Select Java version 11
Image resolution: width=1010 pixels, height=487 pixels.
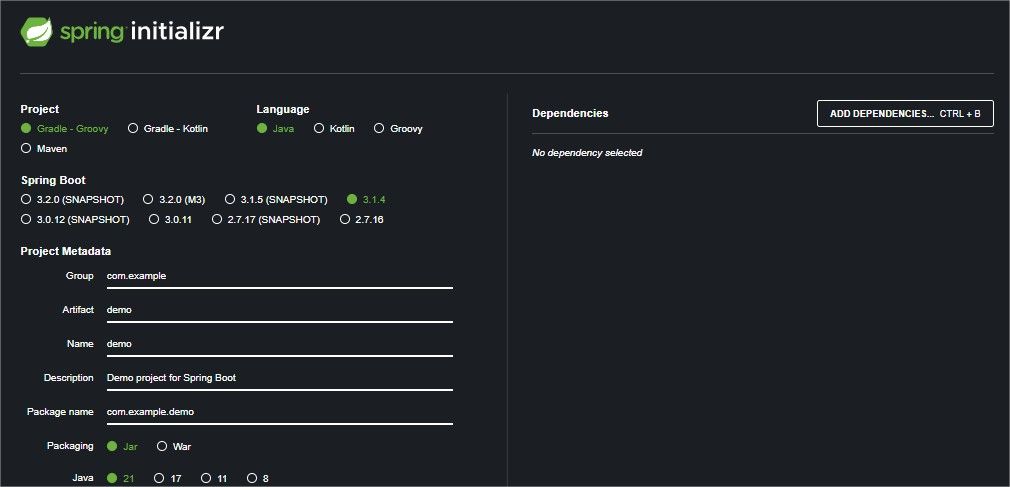tap(214, 478)
